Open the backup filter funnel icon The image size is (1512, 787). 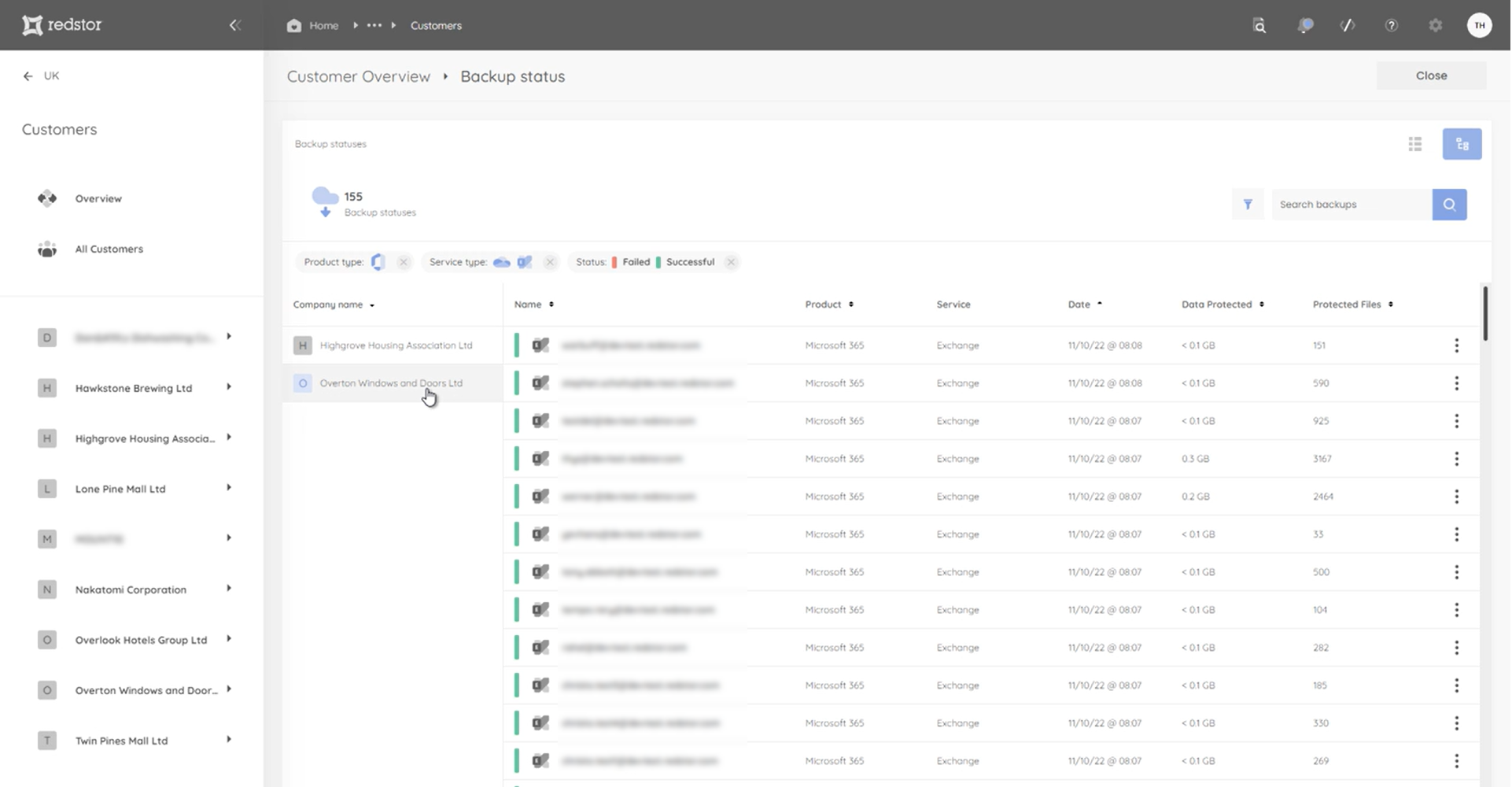coord(1248,205)
